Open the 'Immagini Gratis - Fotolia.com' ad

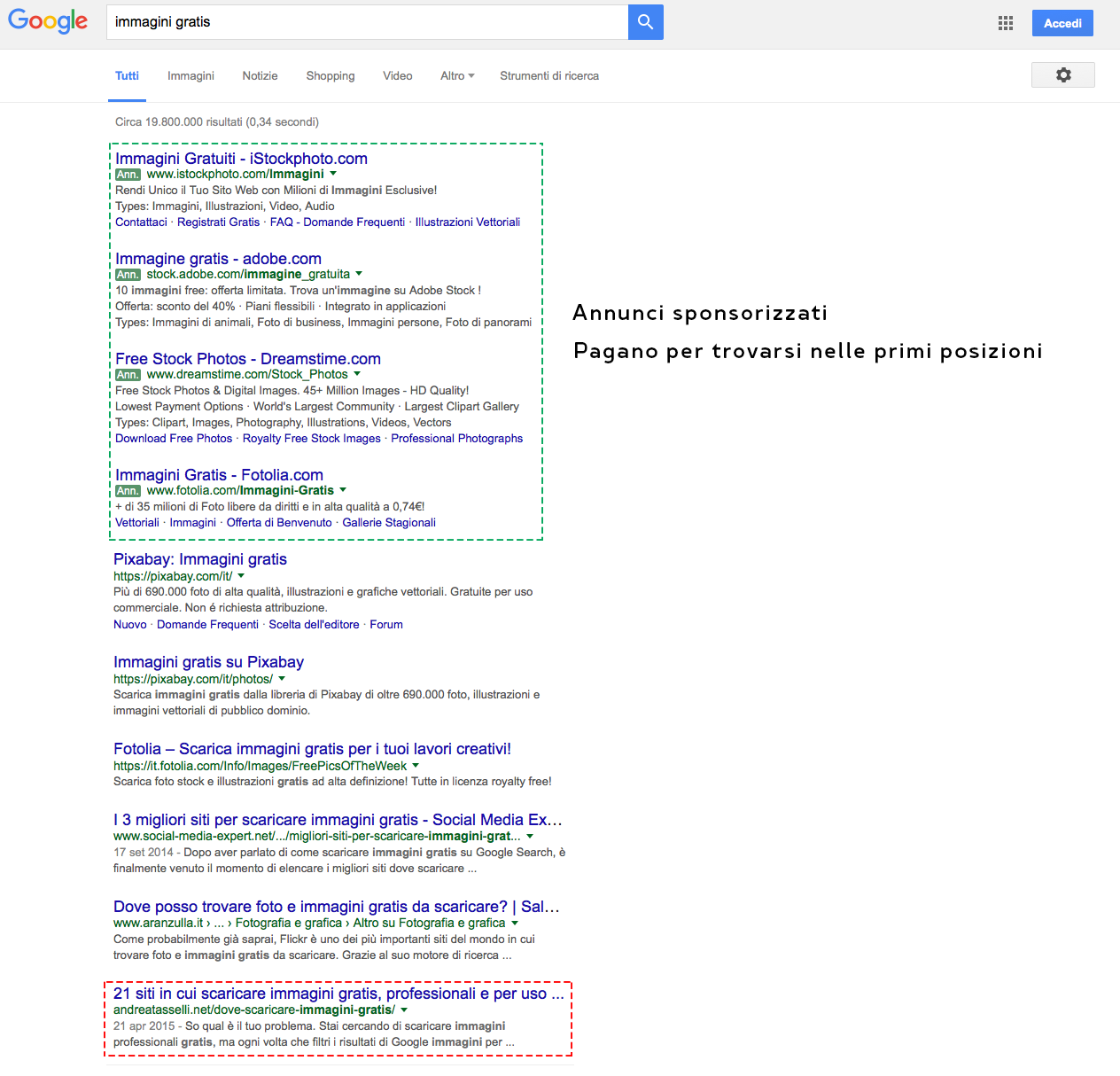(219, 475)
